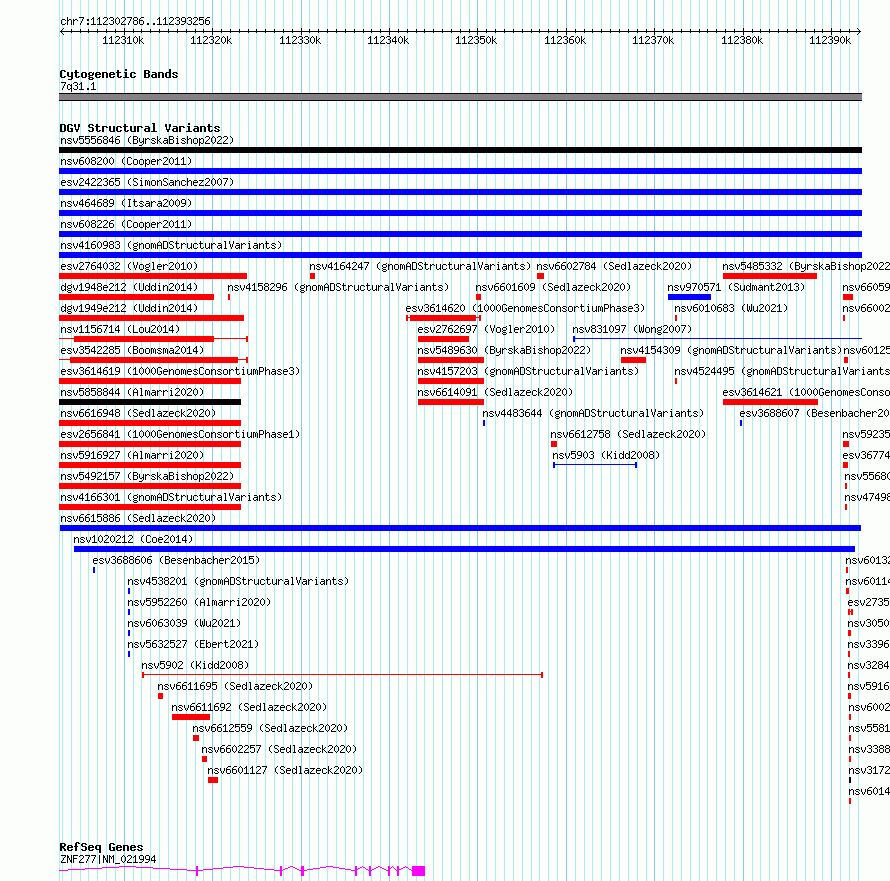Click esv3542285 (Boomsma2014) label

click(132, 350)
